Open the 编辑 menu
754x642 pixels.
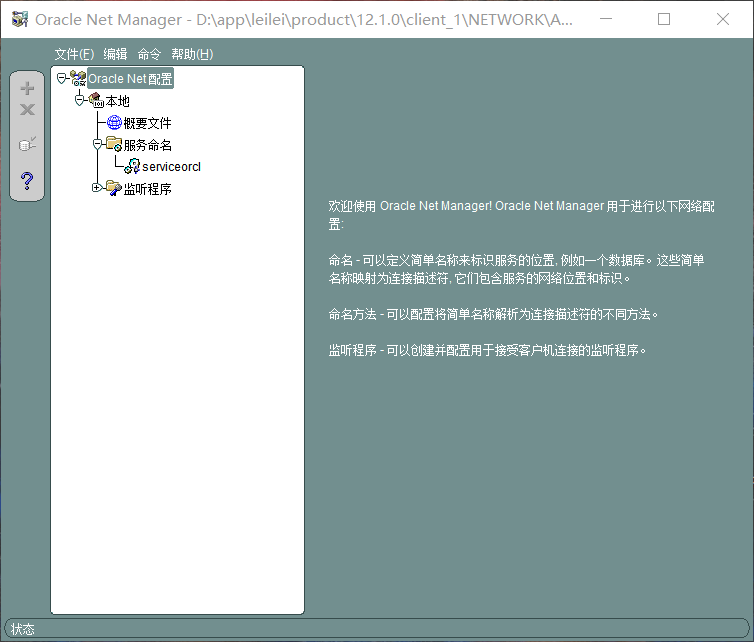click(116, 54)
